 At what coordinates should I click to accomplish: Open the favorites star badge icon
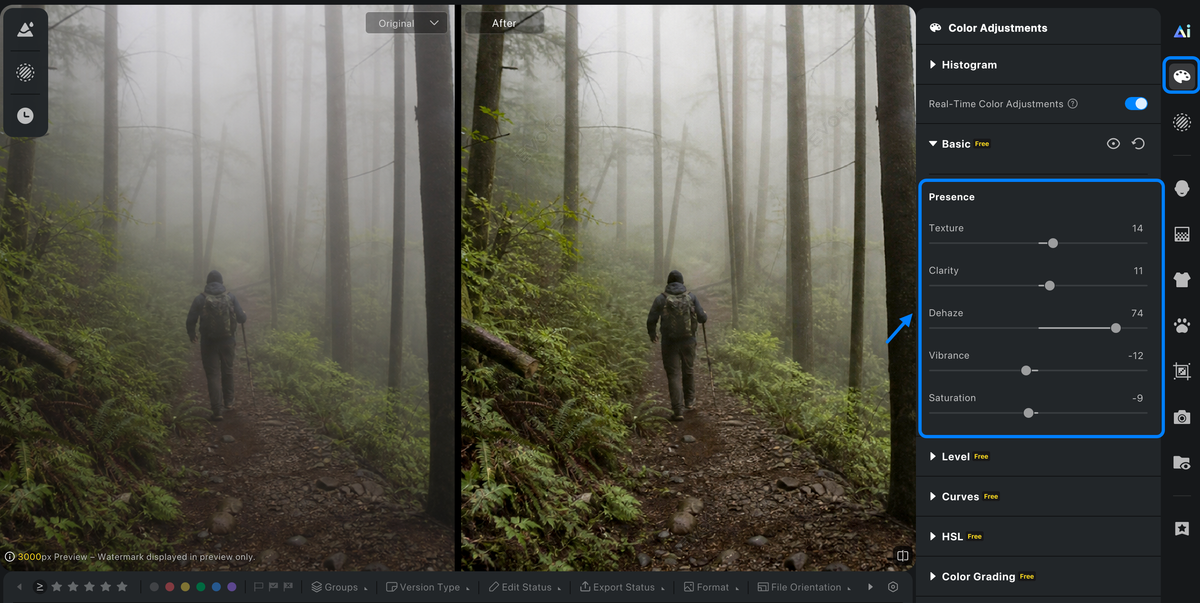1181,528
